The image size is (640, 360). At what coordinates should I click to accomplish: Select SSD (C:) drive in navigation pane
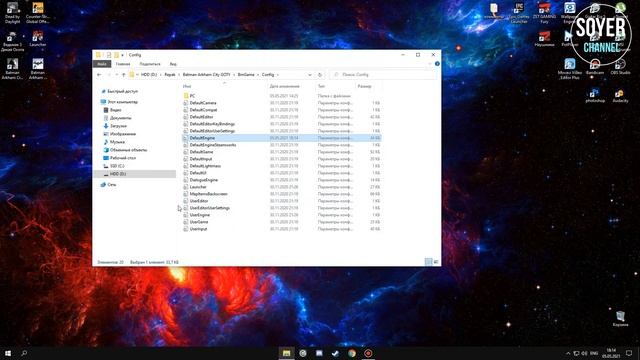117,166
